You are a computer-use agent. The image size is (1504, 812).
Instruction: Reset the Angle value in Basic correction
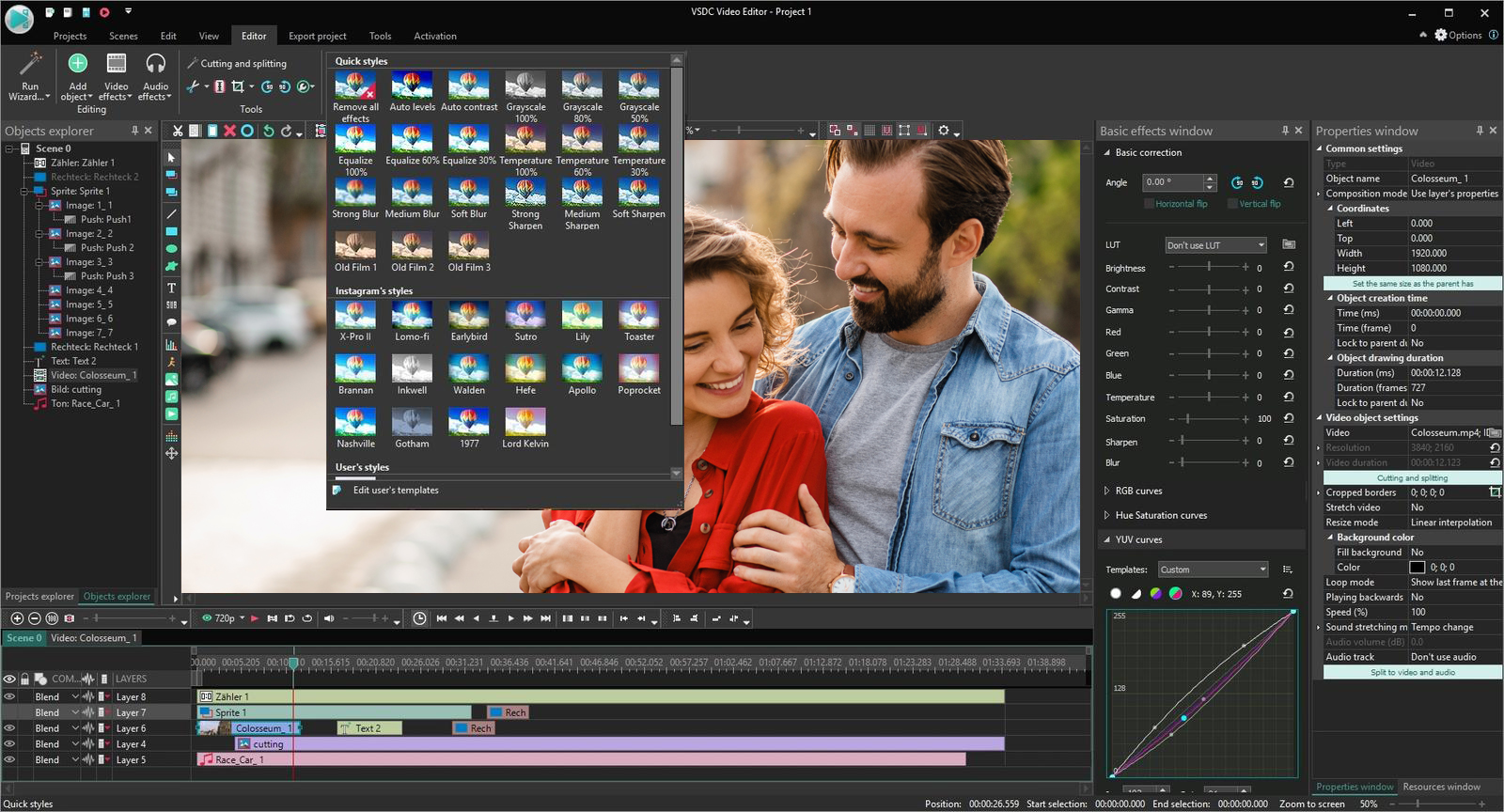coord(1288,182)
